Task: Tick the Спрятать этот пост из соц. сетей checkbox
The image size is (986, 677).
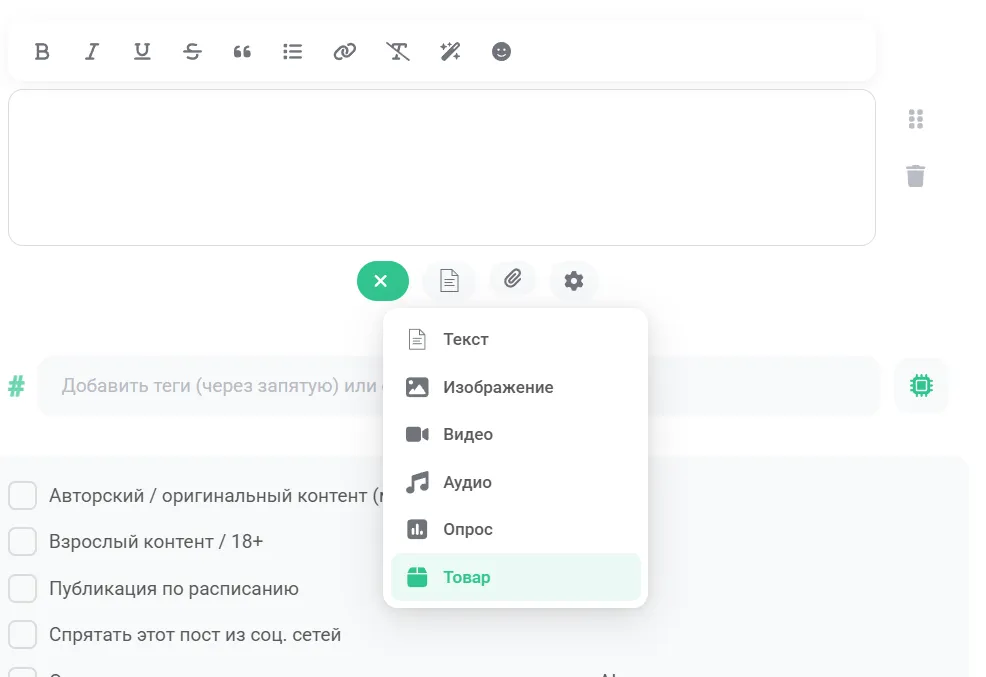Action: click(x=23, y=634)
